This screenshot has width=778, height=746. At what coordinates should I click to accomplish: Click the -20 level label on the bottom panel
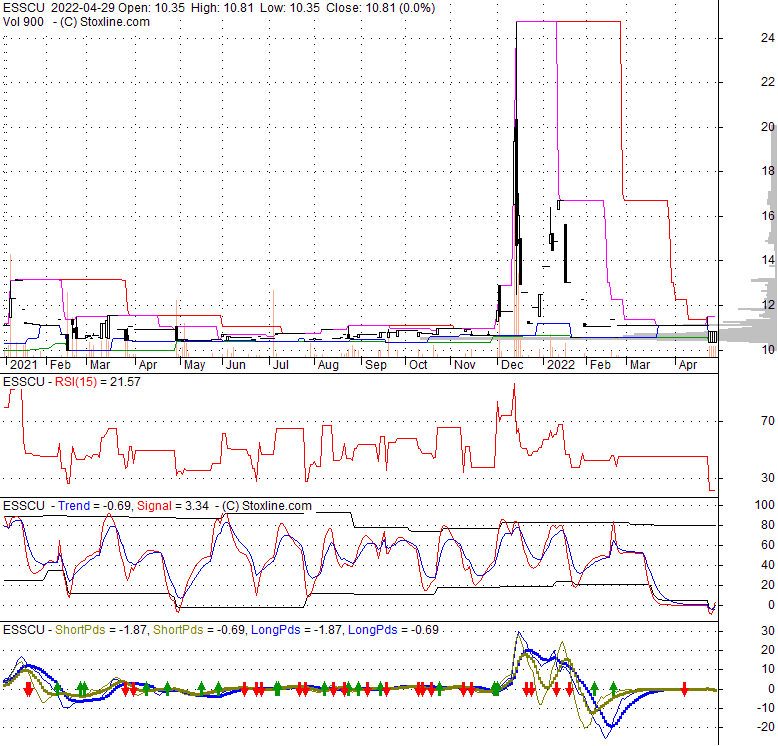(764, 727)
